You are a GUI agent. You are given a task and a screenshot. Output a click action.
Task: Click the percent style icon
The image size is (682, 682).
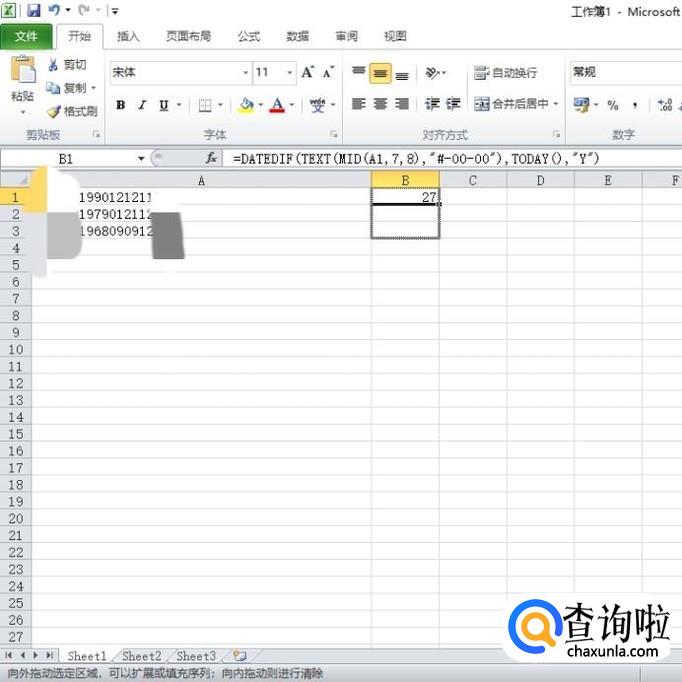[613, 105]
